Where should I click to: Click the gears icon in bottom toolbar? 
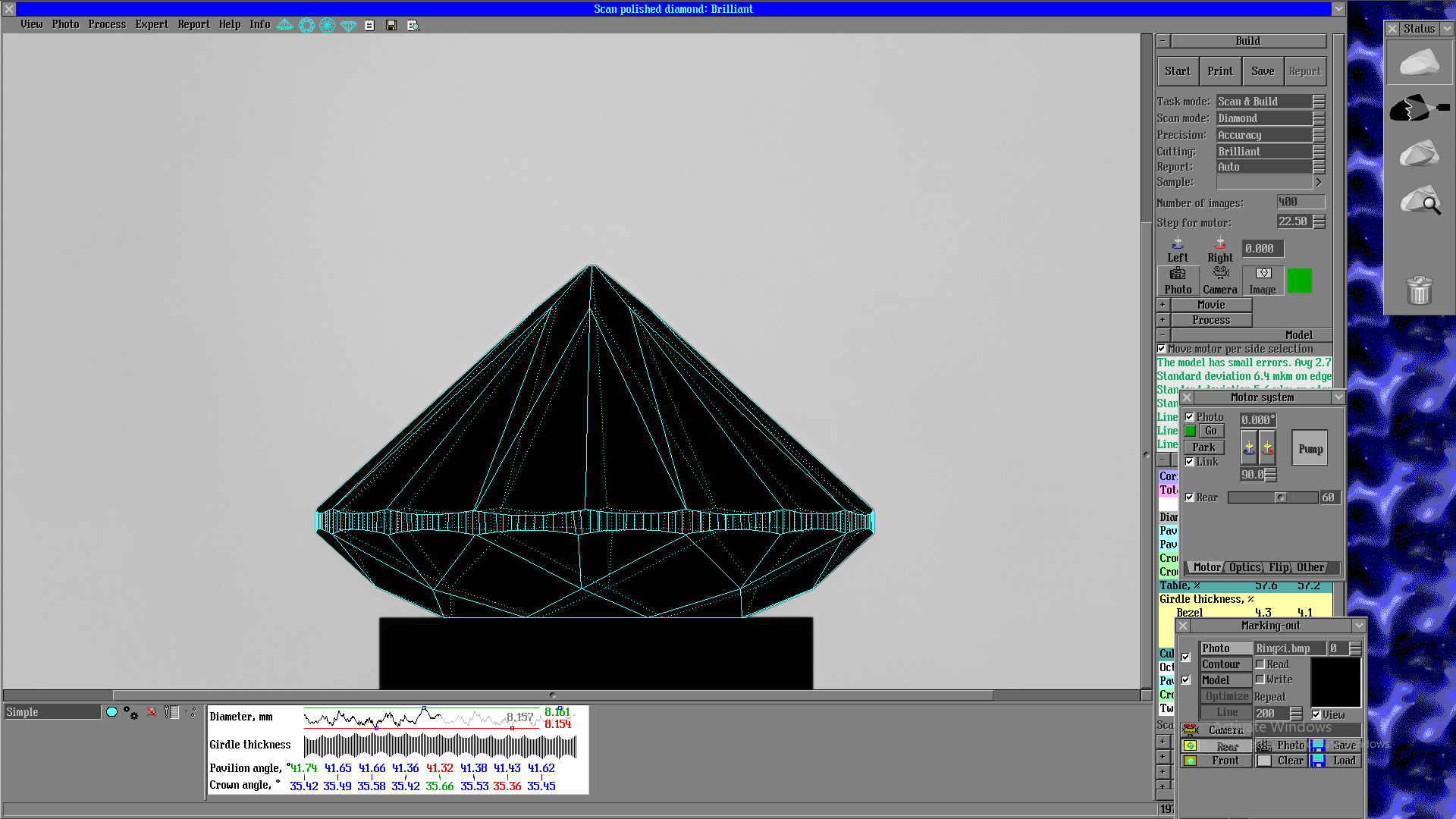tap(131, 713)
